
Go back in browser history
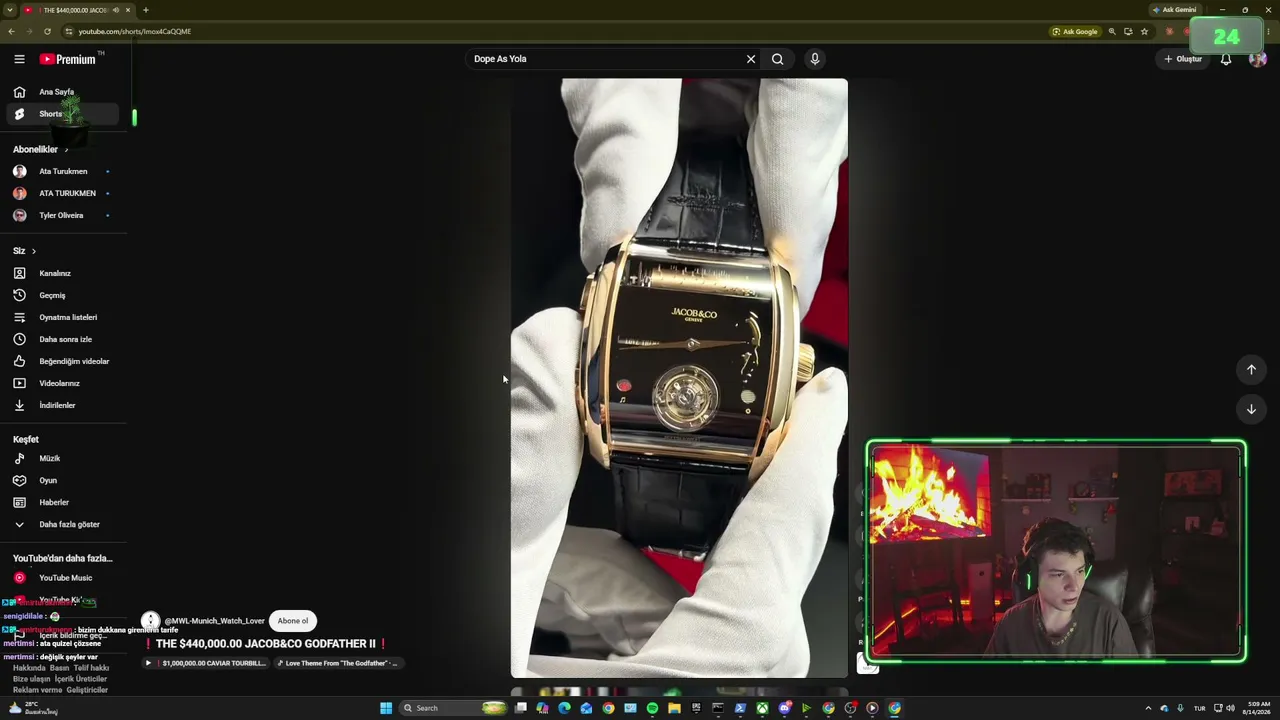[x=11, y=31]
